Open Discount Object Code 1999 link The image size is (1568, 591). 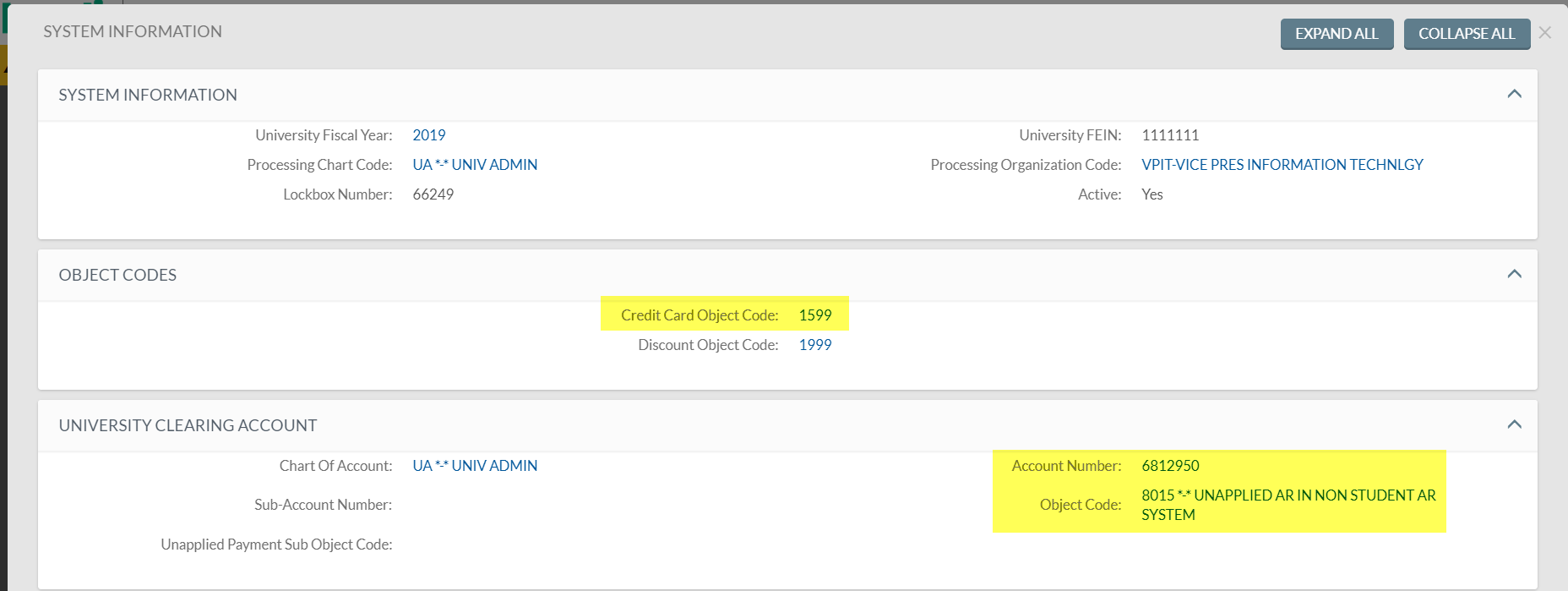(x=814, y=345)
